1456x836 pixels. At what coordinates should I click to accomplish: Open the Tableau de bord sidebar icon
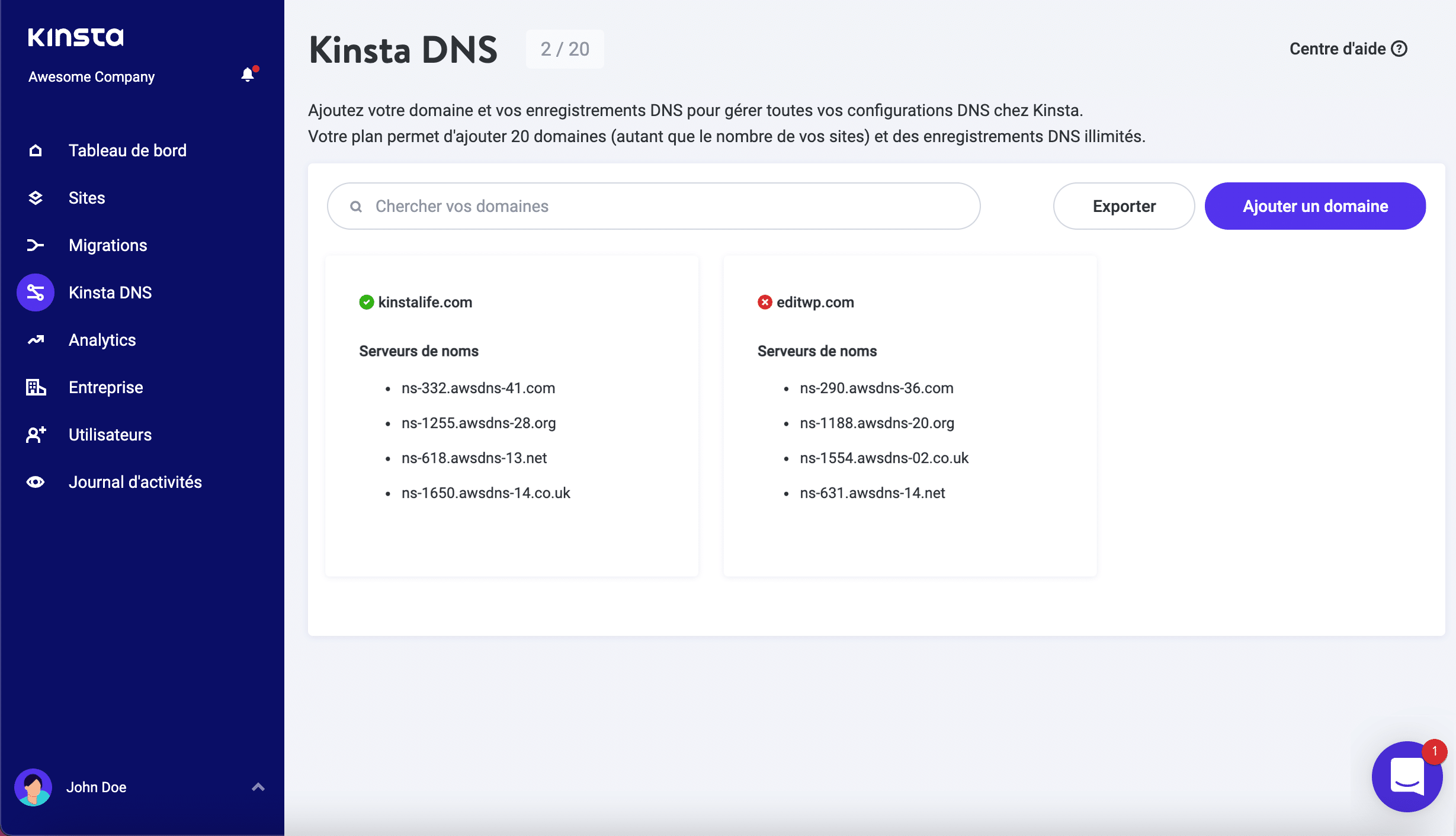pyautogui.click(x=36, y=150)
